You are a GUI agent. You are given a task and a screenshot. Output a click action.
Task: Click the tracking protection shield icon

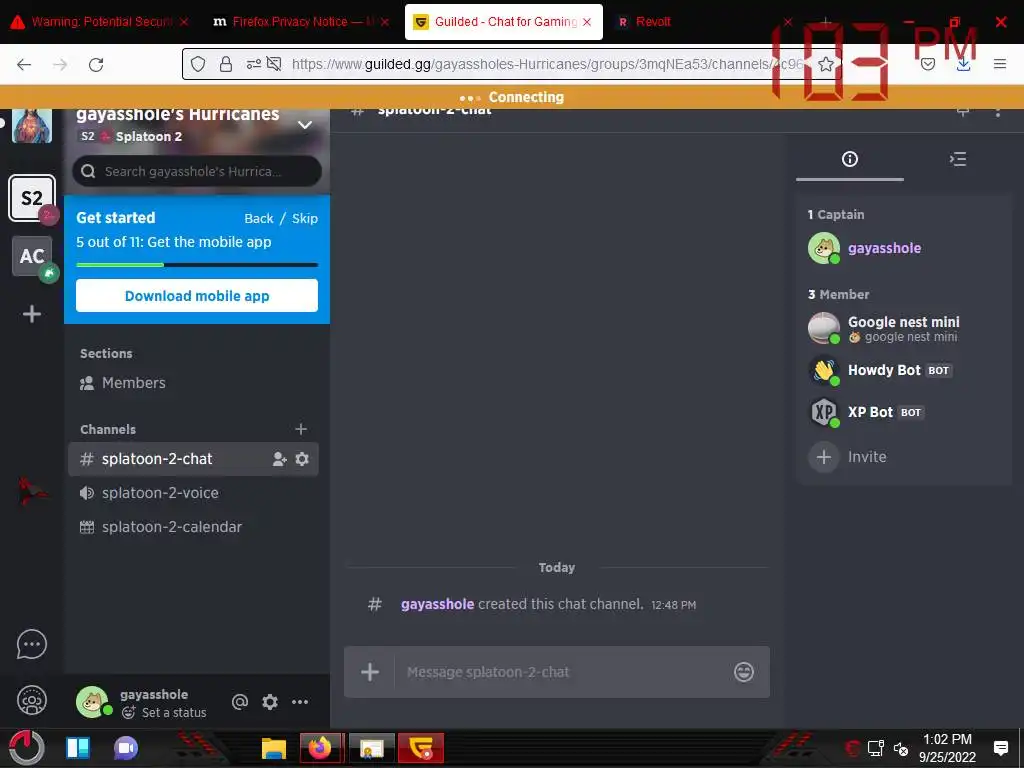(x=198, y=64)
